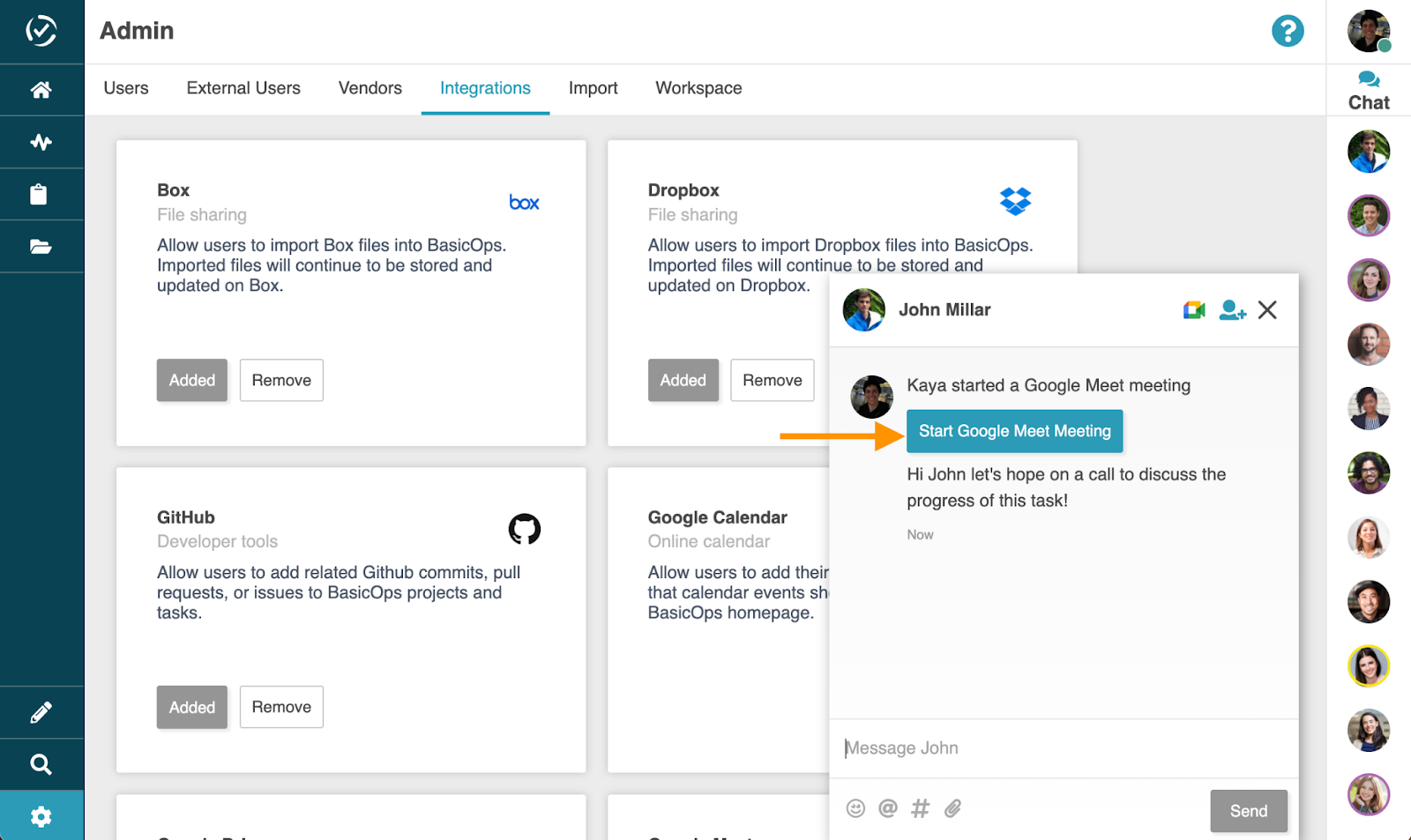The height and width of the screenshot is (840, 1411).
Task: Click the Start Google Meet Meeting button
Action: [x=1014, y=431]
